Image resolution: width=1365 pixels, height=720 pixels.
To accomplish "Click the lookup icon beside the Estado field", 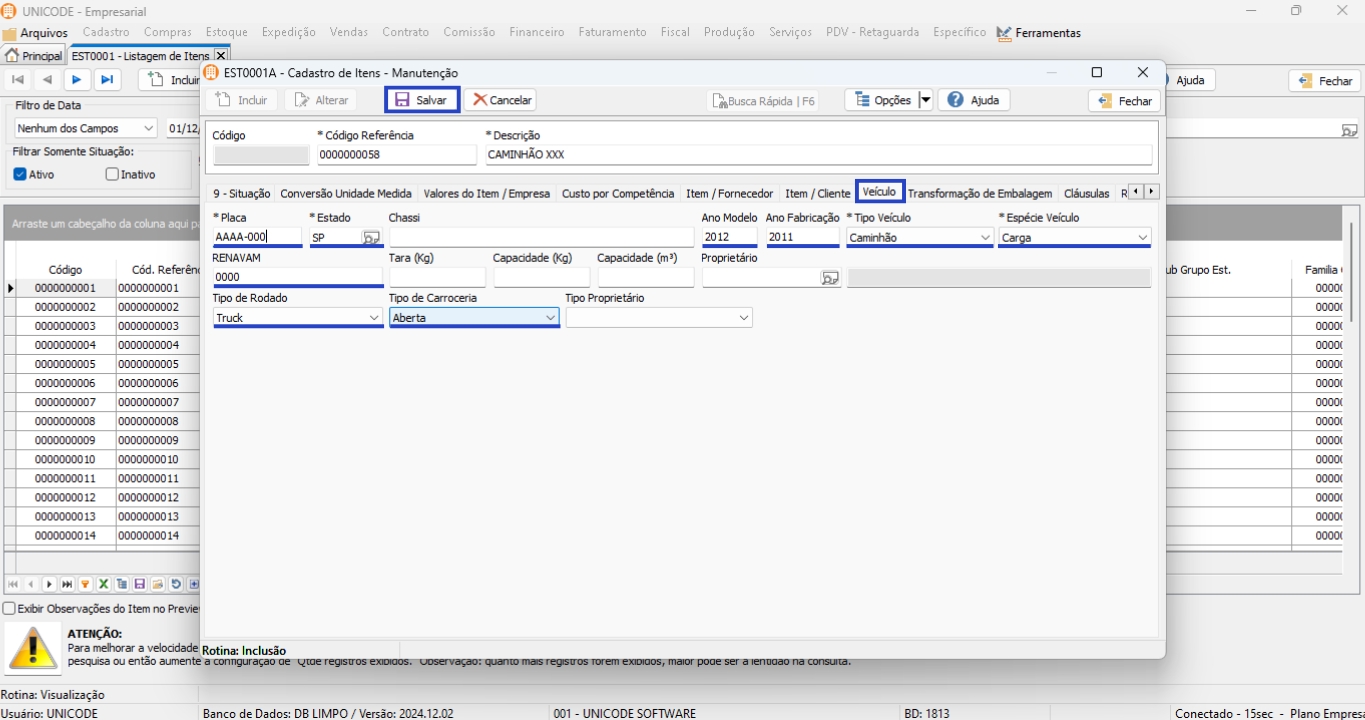I will [x=371, y=238].
